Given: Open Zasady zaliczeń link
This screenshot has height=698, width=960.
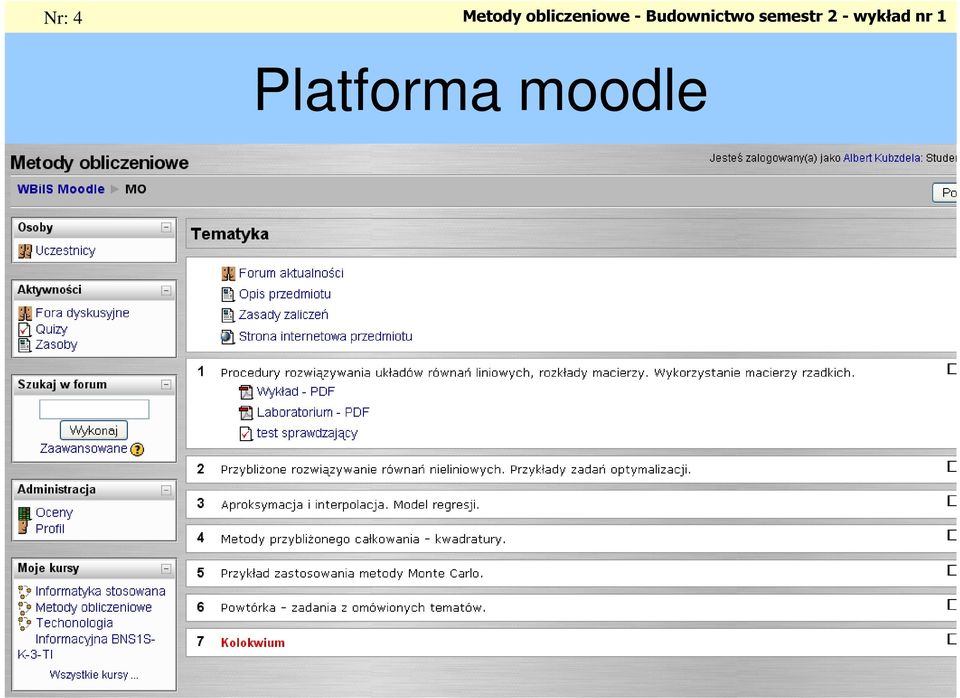Looking at the screenshot, I should 283,315.
